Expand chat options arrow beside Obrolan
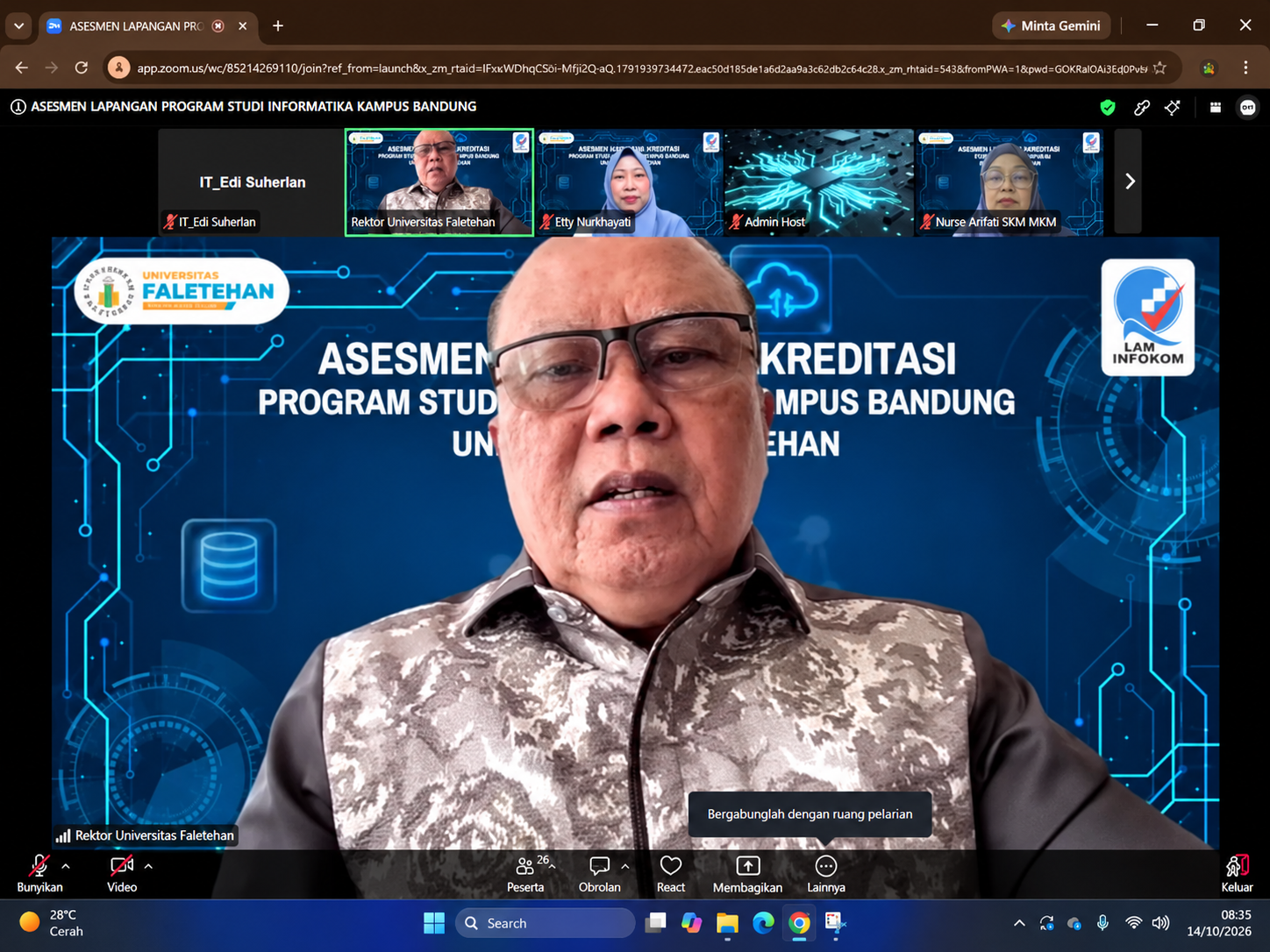Screen dimensions: 1270x952 625,866
